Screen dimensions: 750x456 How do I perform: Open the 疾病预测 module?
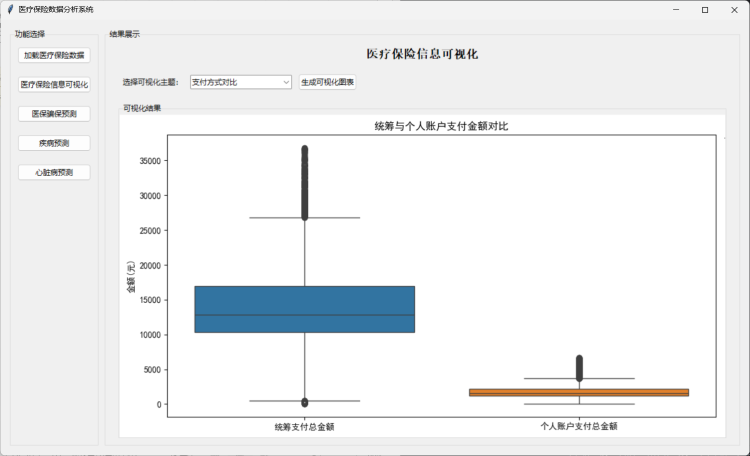[x=55, y=143]
